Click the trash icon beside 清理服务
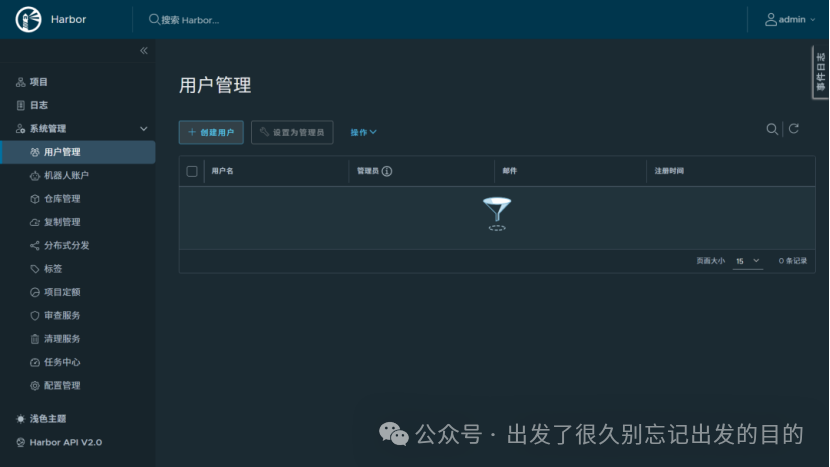The width and height of the screenshot is (830, 467). click(x=34, y=339)
